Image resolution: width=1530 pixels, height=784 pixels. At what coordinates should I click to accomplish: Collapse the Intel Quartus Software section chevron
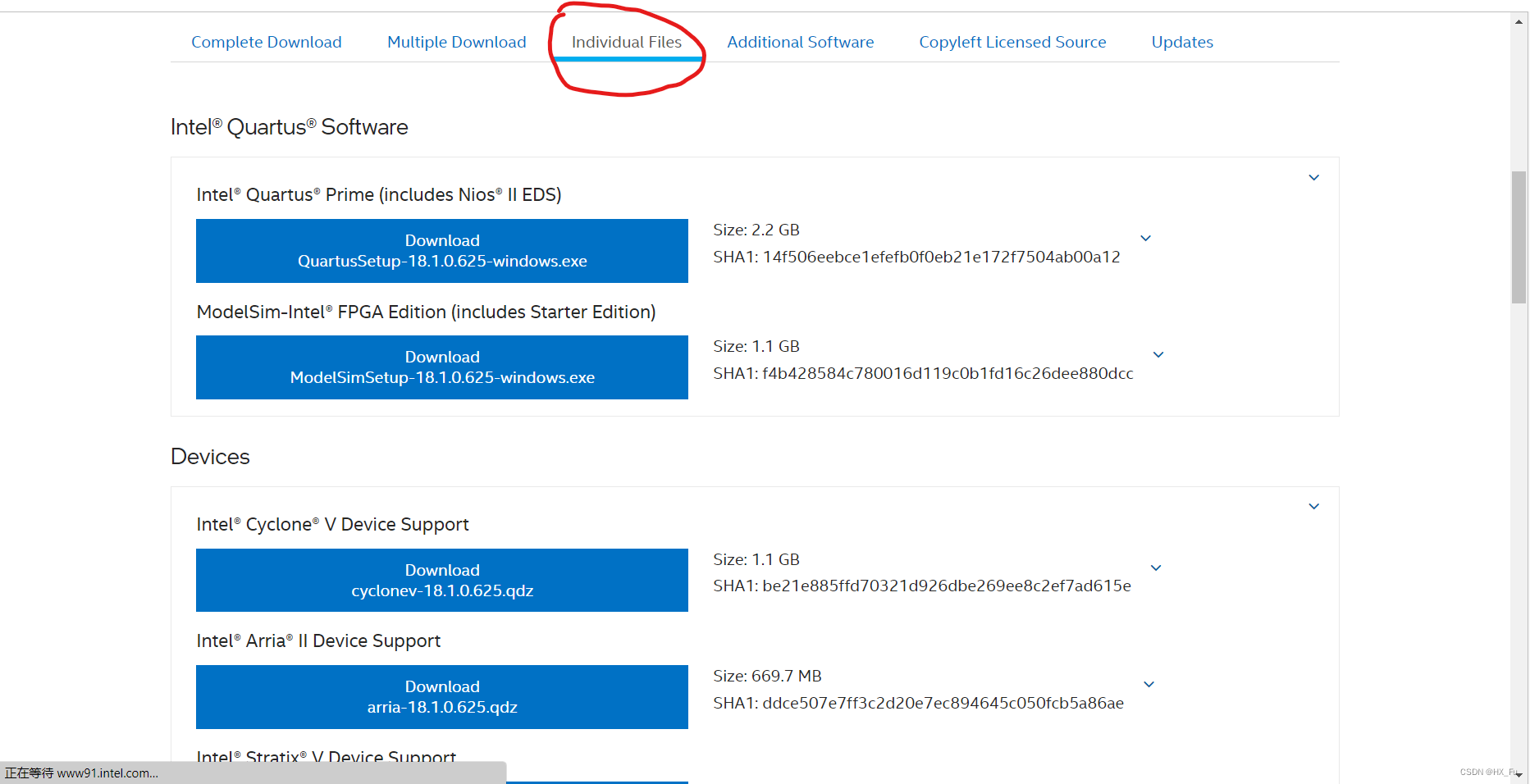click(x=1314, y=178)
